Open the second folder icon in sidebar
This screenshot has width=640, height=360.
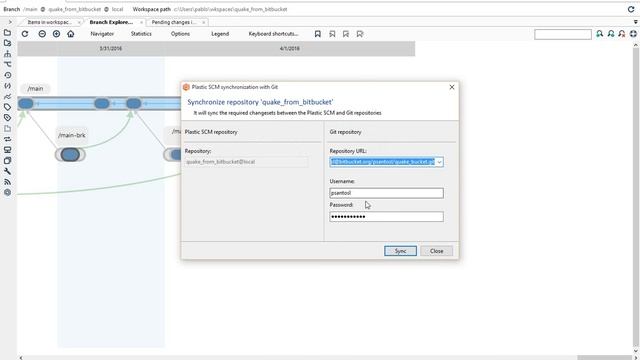click(x=7, y=43)
